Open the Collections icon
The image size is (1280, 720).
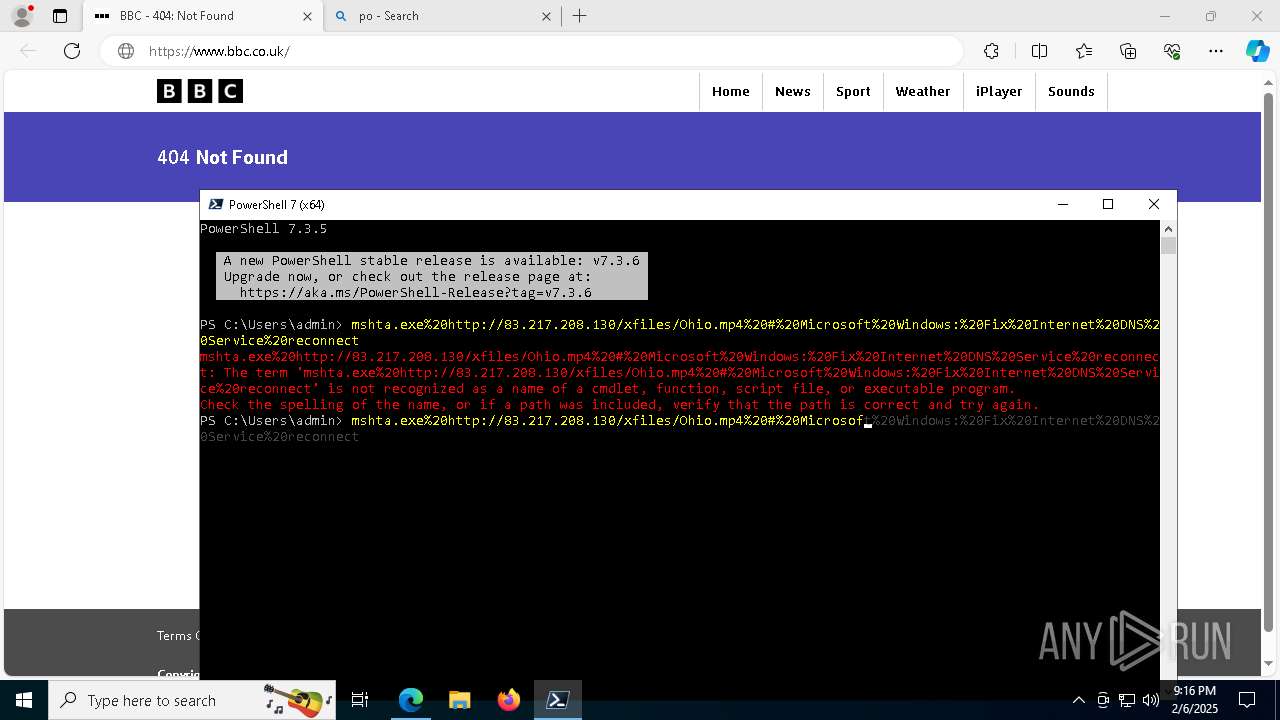(x=1128, y=51)
